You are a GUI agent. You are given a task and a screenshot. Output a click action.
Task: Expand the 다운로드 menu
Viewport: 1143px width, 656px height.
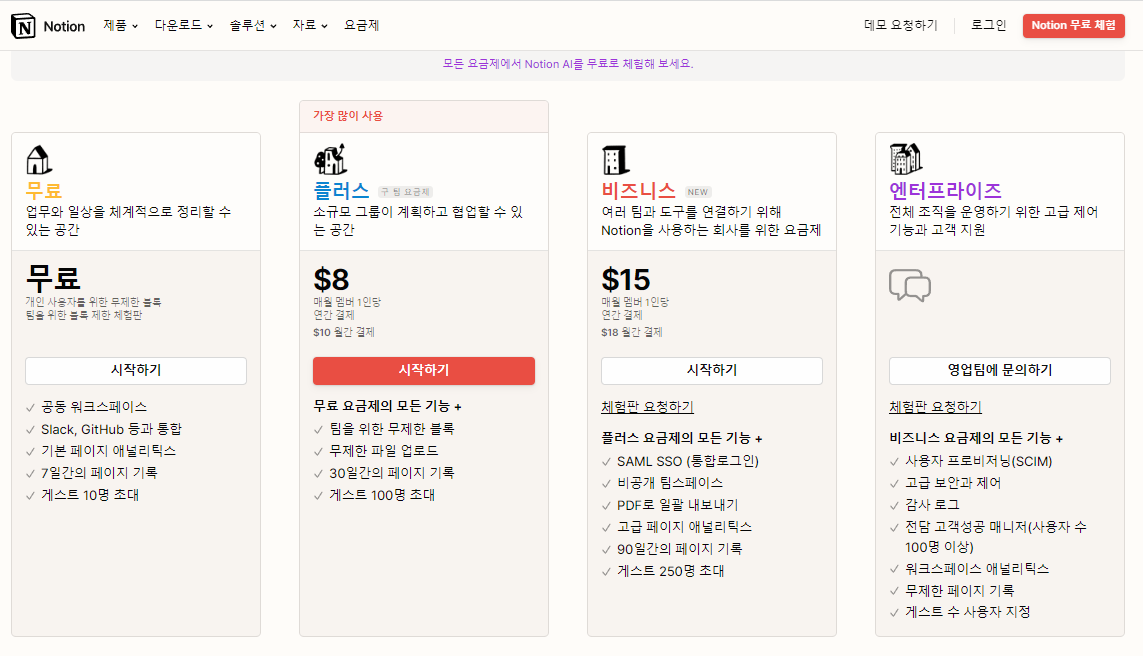(x=184, y=26)
